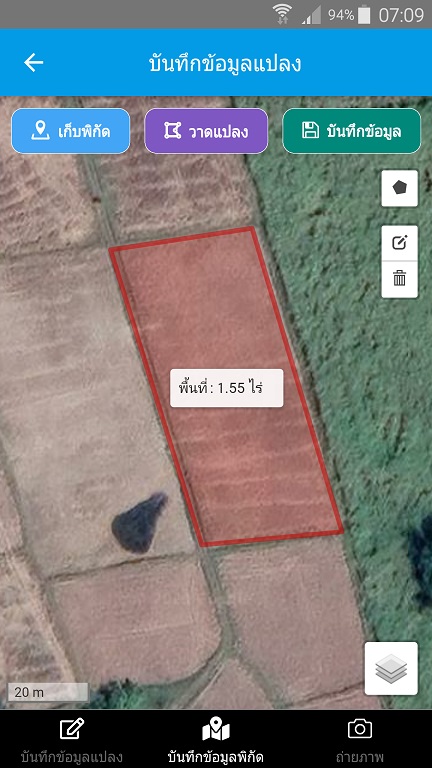Tap the camera icon for ถ่ายภาพ
The width and height of the screenshot is (432, 768).
point(360,729)
